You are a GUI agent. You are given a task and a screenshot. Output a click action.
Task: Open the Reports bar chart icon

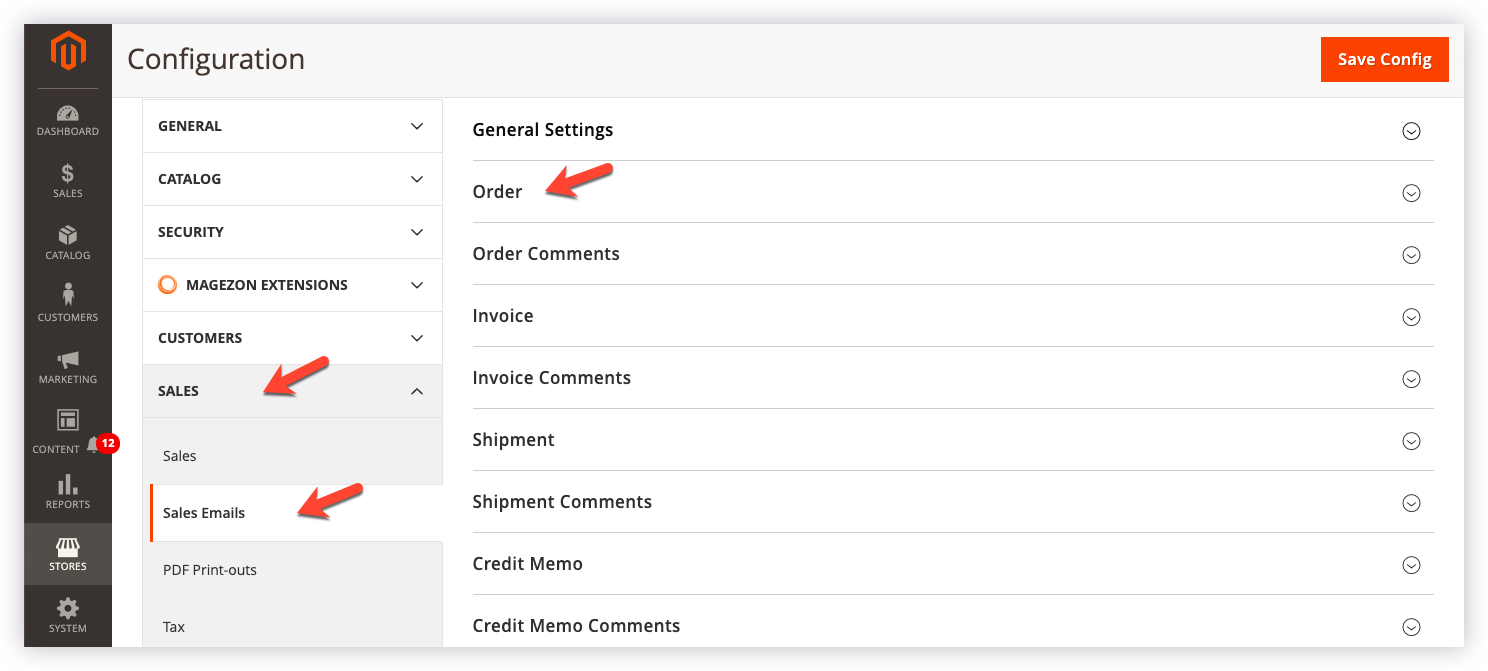click(x=68, y=485)
